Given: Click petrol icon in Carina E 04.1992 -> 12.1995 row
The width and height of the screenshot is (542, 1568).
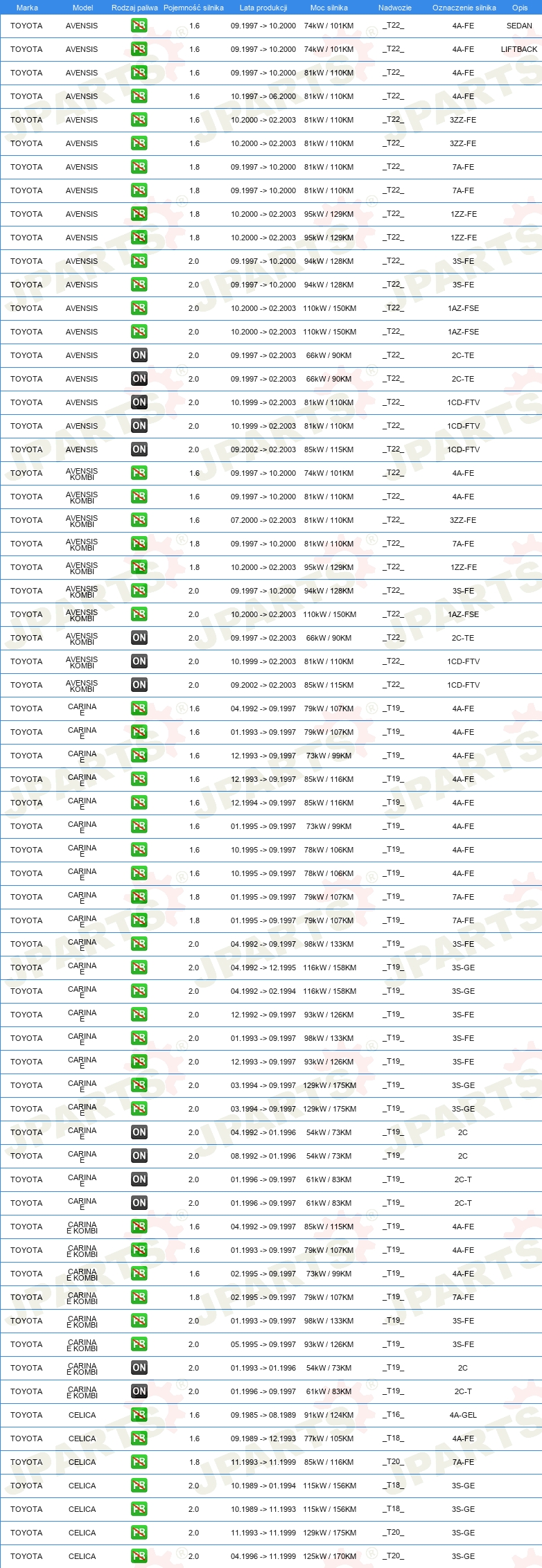Looking at the screenshot, I should (139, 968).
